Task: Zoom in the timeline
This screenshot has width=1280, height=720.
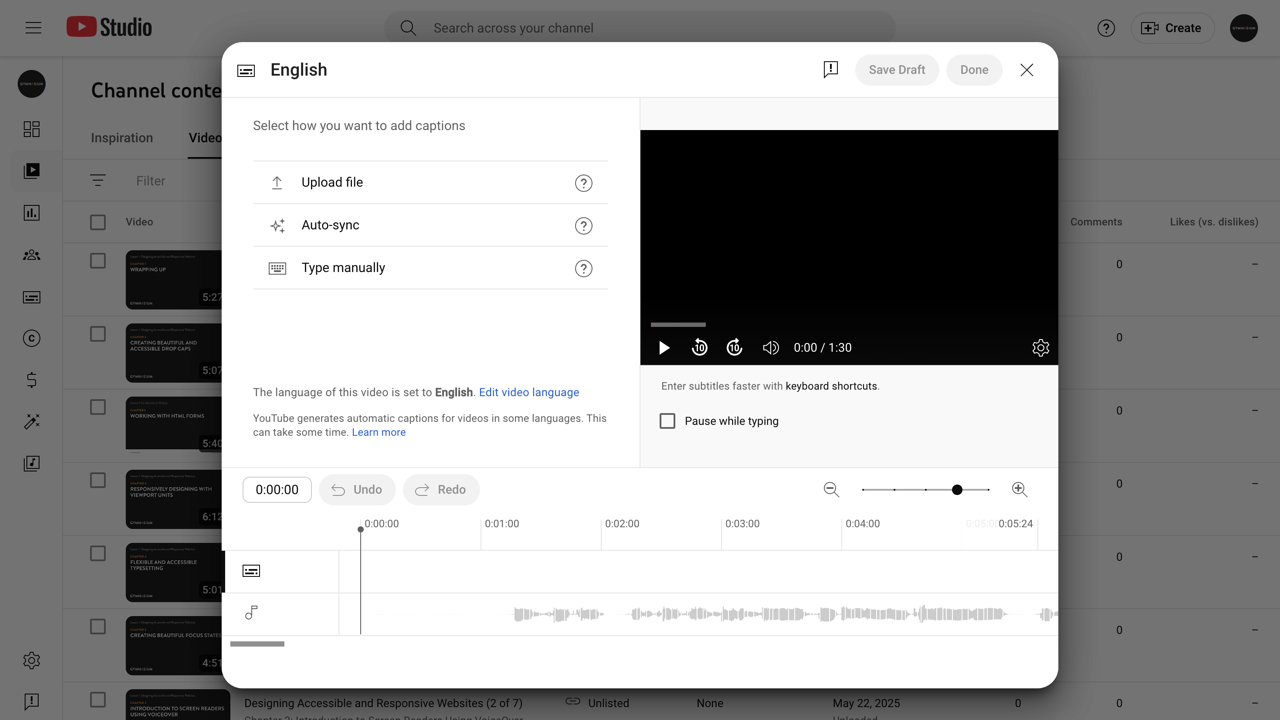Action: [x=1019, y=489]
